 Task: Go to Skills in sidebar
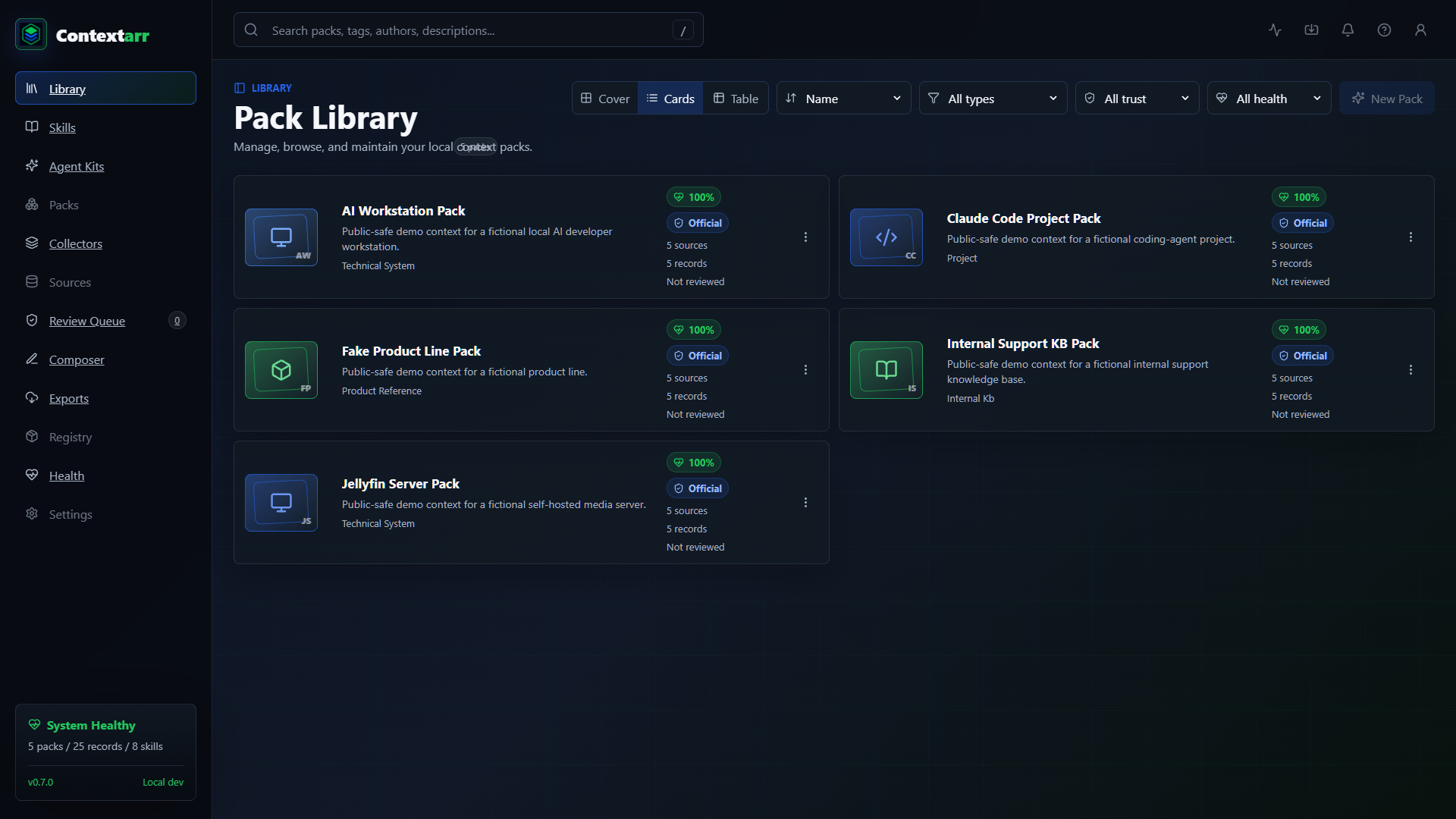(105, 127)
